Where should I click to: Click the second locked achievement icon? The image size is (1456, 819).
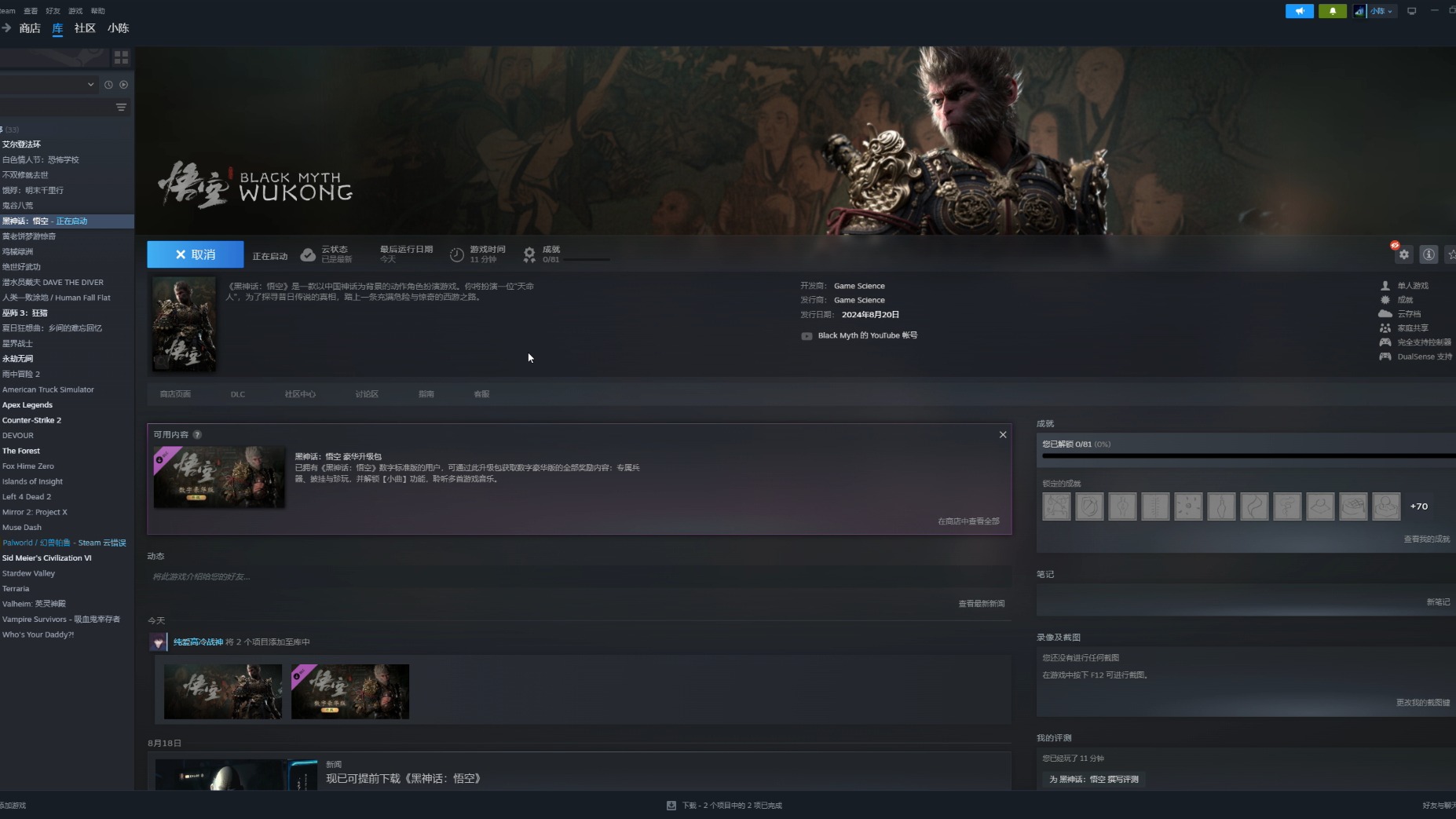[1089, 506]
